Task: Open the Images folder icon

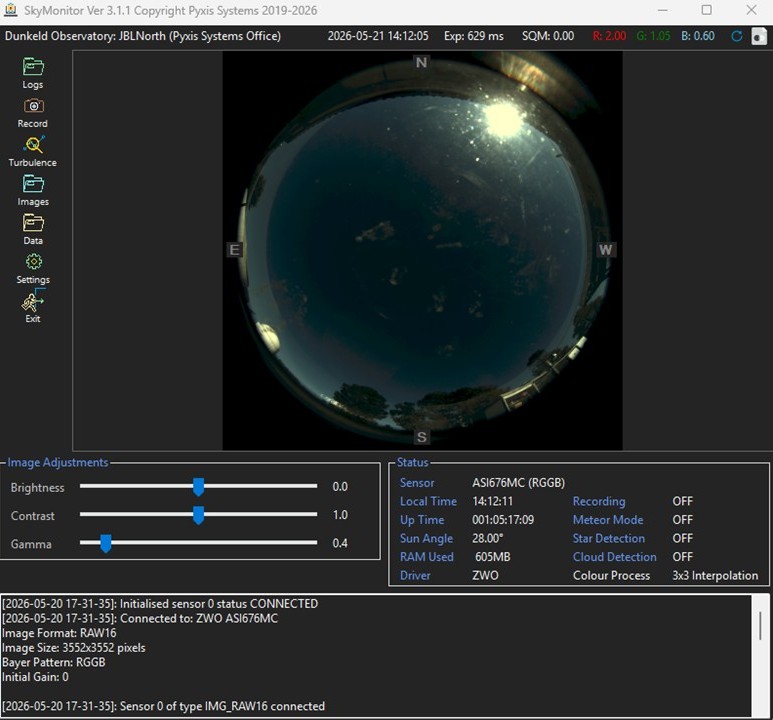Action: tap(33, 183)
